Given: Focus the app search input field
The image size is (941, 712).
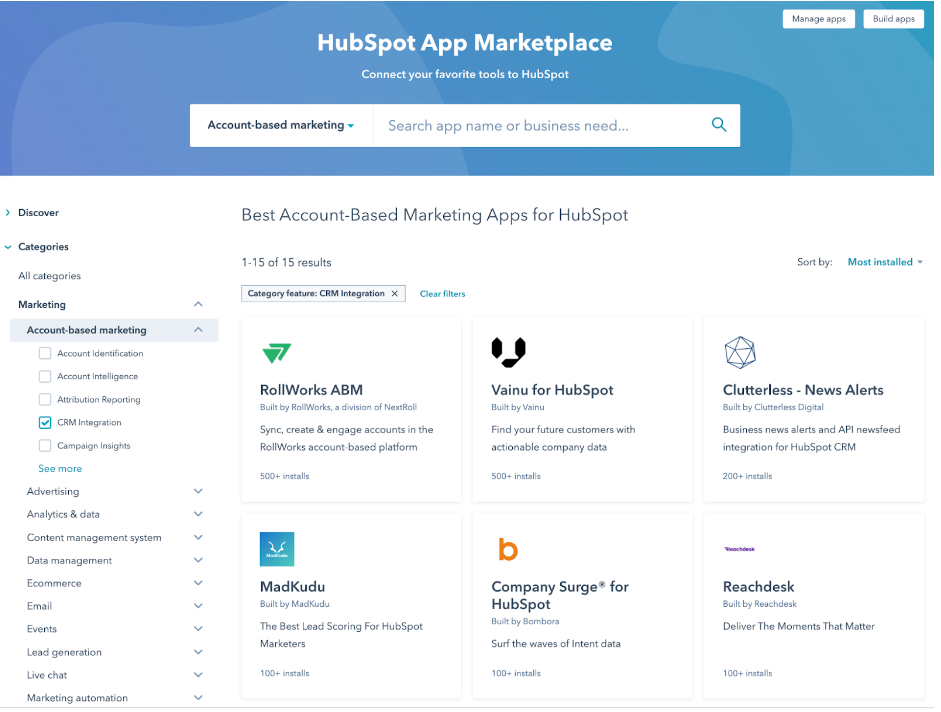Looking at the screenshot, I should click(x=540, y=126).
